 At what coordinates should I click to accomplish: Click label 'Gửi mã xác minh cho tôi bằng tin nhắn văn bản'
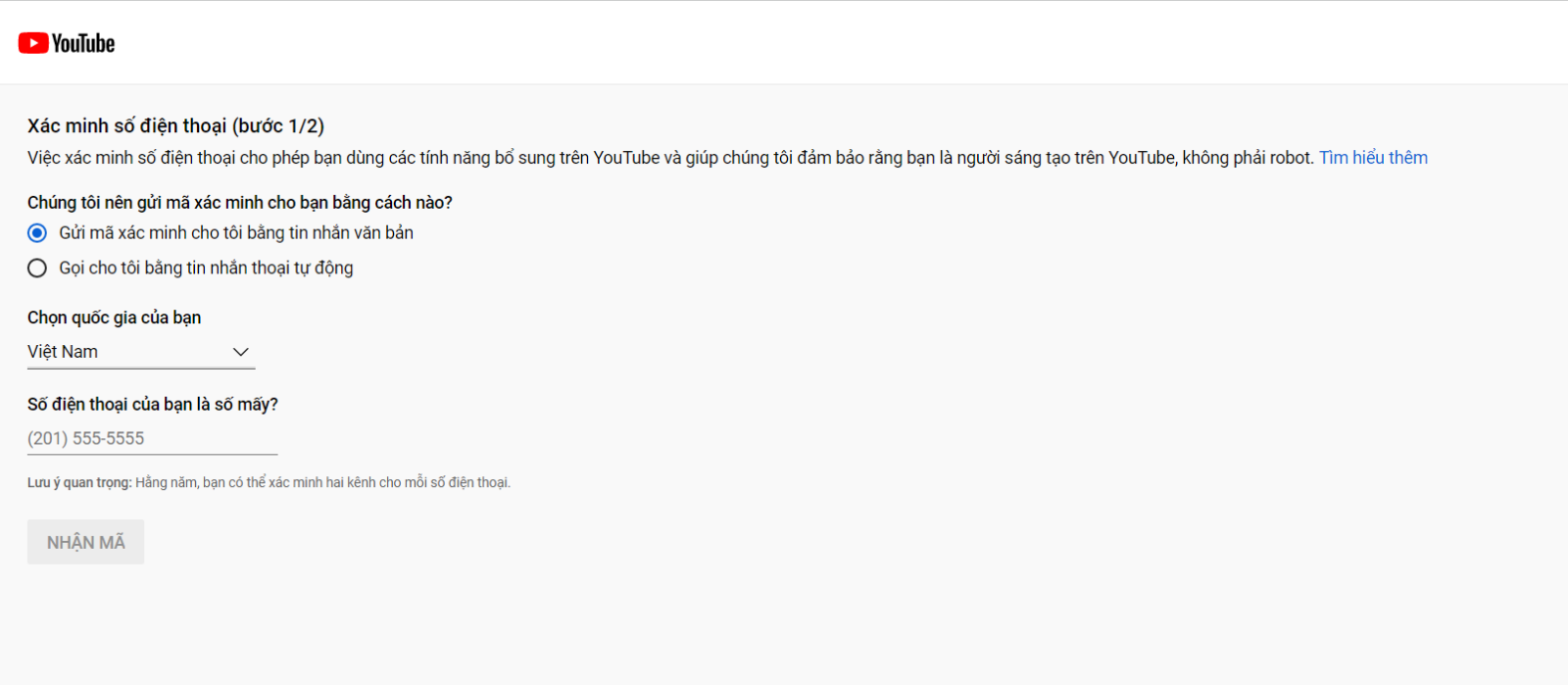click(x=236, y=233)
